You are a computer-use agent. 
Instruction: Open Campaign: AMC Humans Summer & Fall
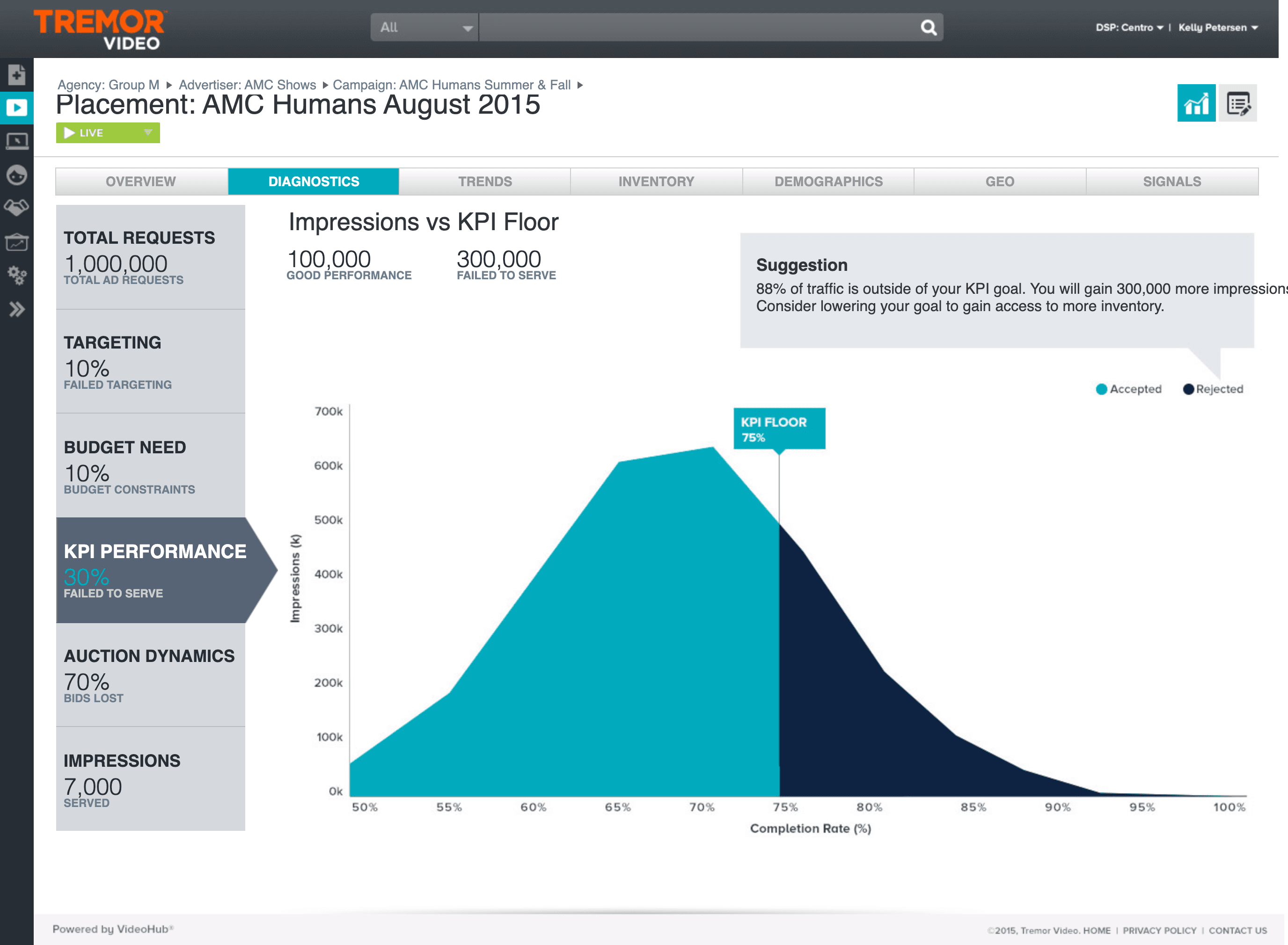[452, 85]
